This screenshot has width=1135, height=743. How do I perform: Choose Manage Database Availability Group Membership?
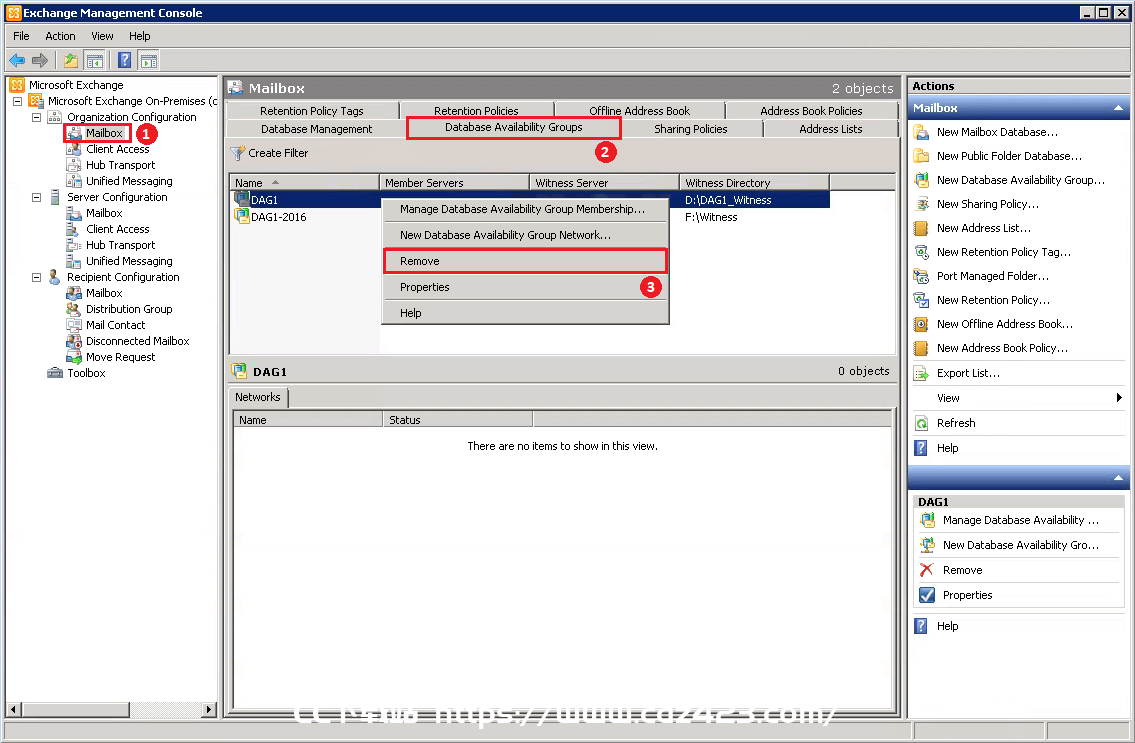(525, 209)
